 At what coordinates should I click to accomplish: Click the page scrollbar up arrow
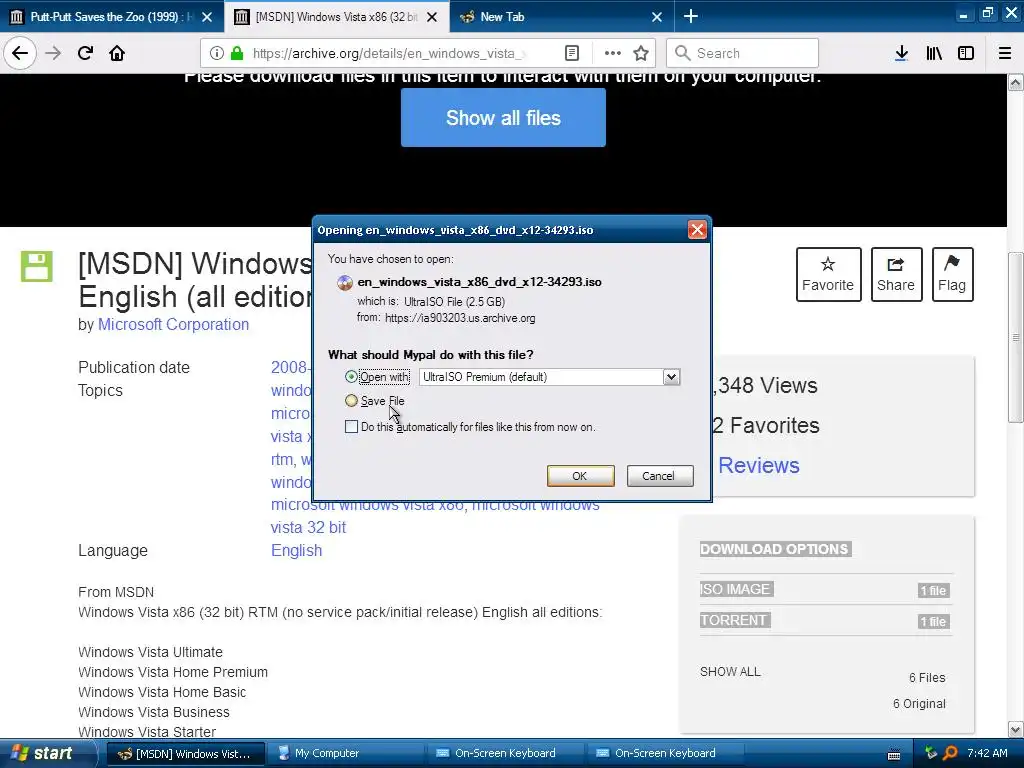tap(1015, 82)
